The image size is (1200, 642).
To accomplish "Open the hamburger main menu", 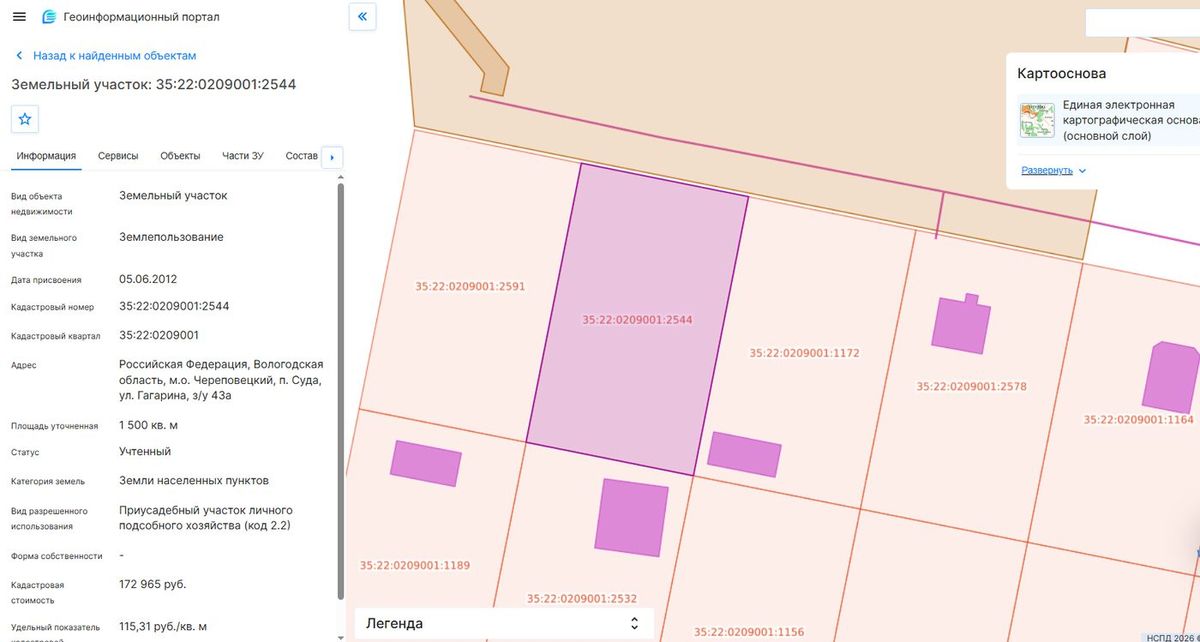I will point(18,17).
